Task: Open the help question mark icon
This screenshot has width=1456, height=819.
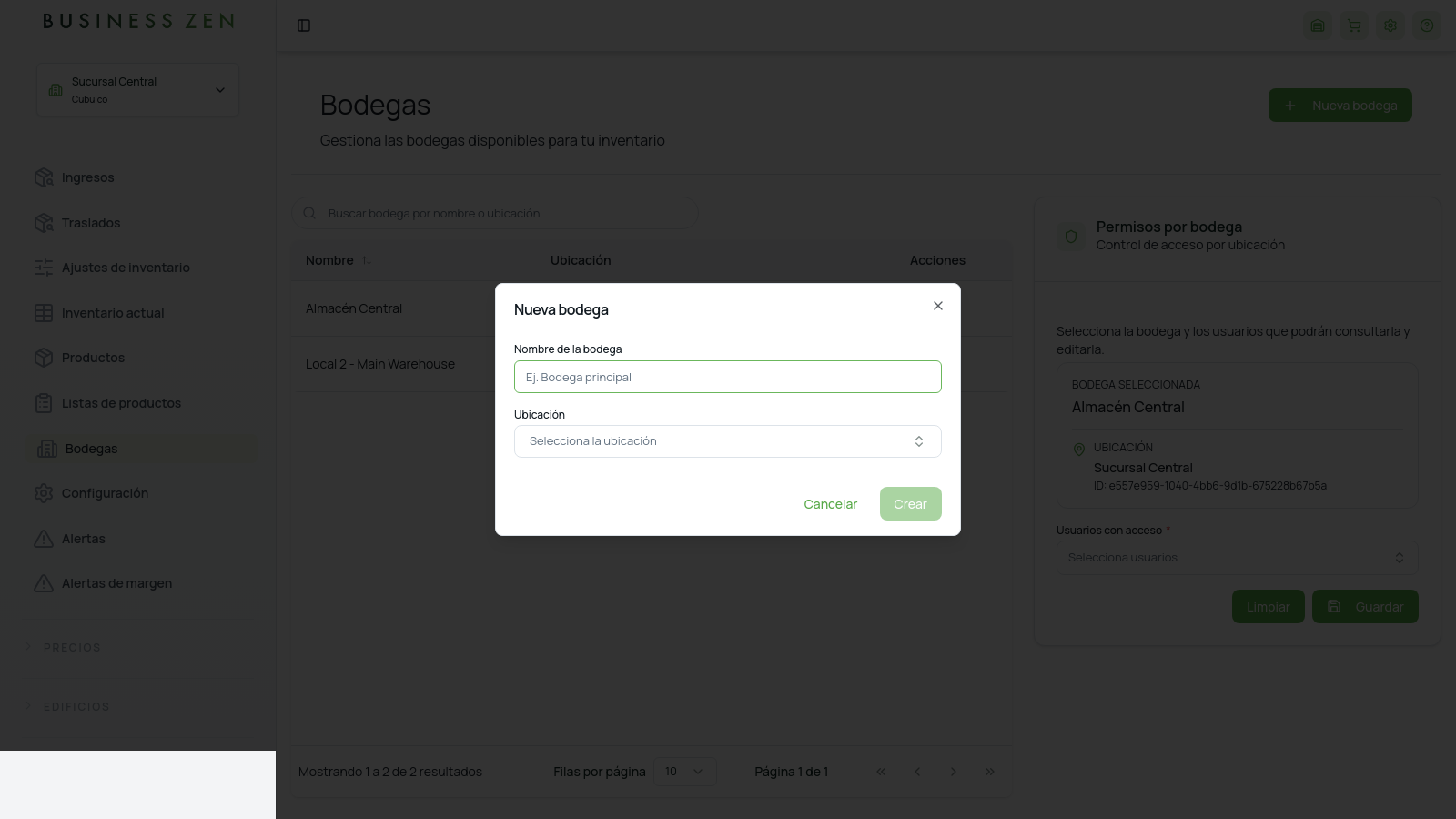Action: pos(1427,25)
